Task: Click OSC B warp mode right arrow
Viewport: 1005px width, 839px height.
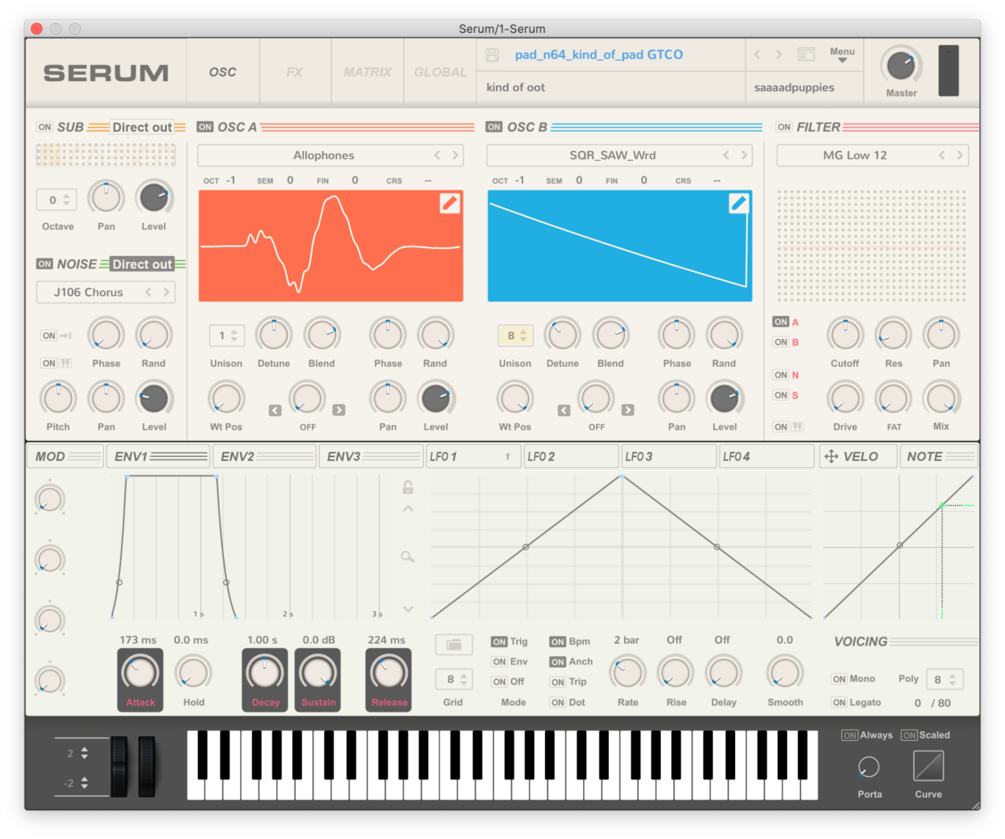Action: click(628, 410)
